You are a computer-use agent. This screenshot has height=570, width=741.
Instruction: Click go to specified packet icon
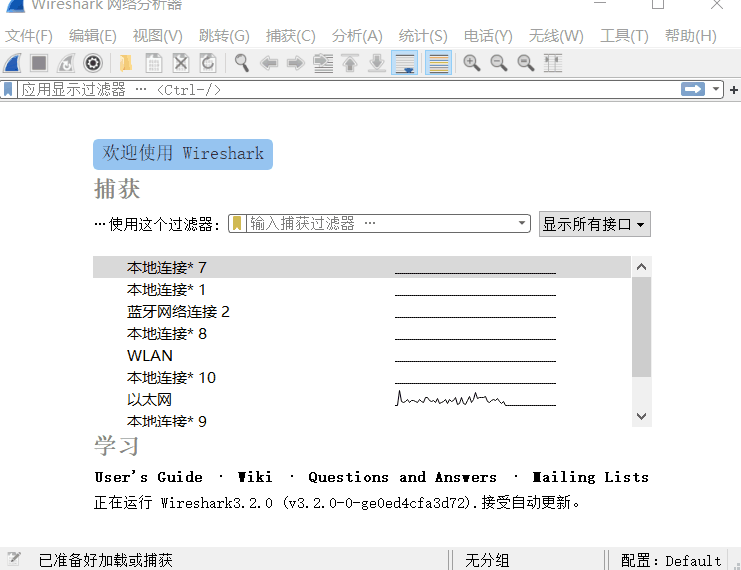[x=323, y=63]
